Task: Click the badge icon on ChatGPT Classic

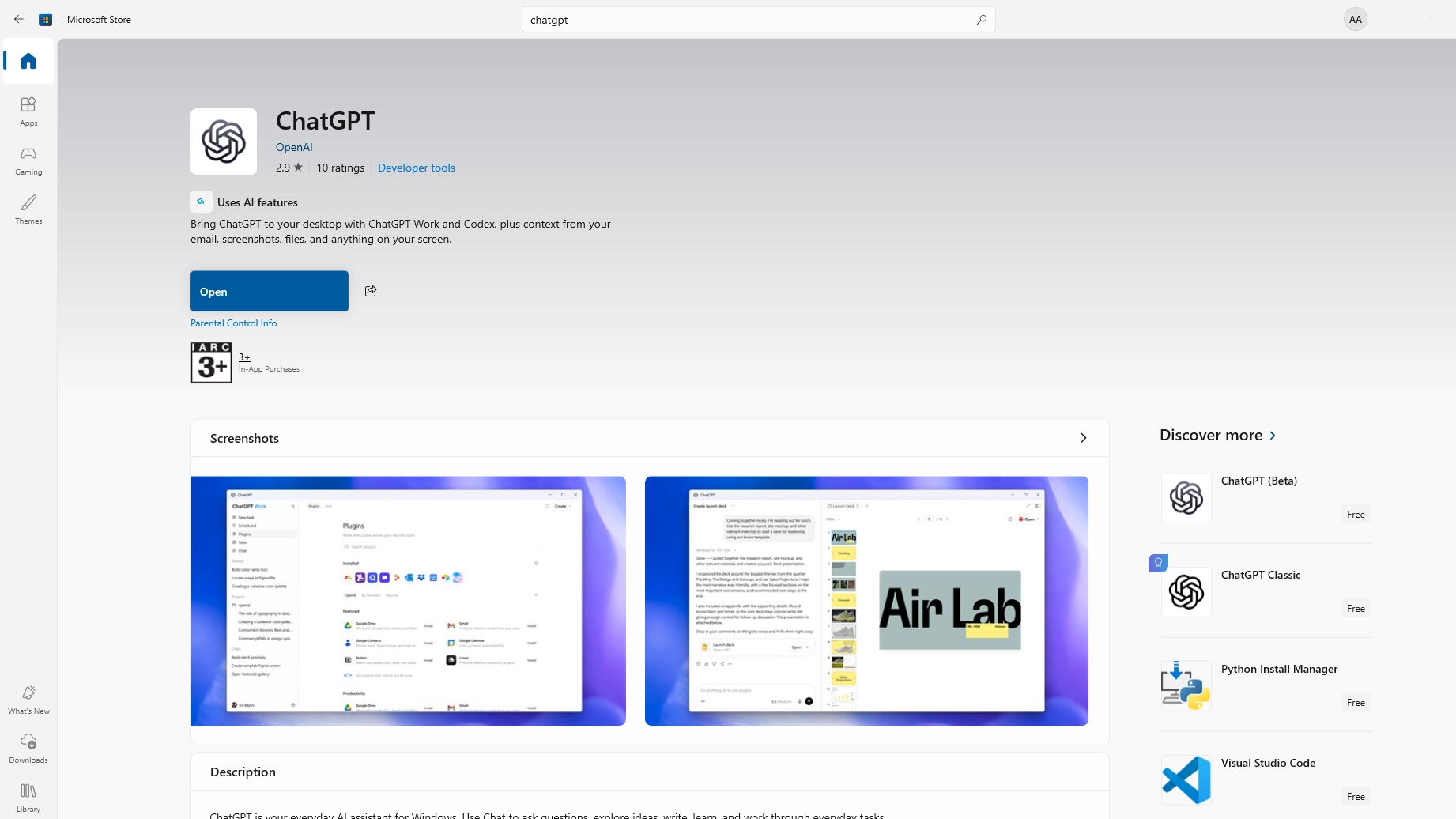Action: [x=1158, y=563]
